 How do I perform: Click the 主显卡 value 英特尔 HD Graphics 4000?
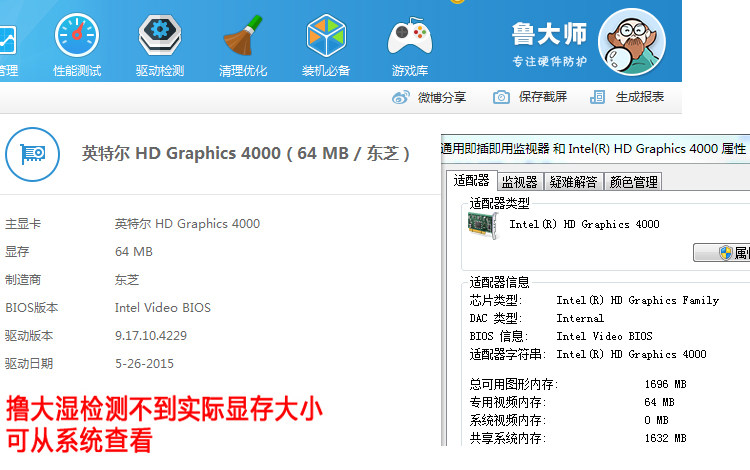187,224
